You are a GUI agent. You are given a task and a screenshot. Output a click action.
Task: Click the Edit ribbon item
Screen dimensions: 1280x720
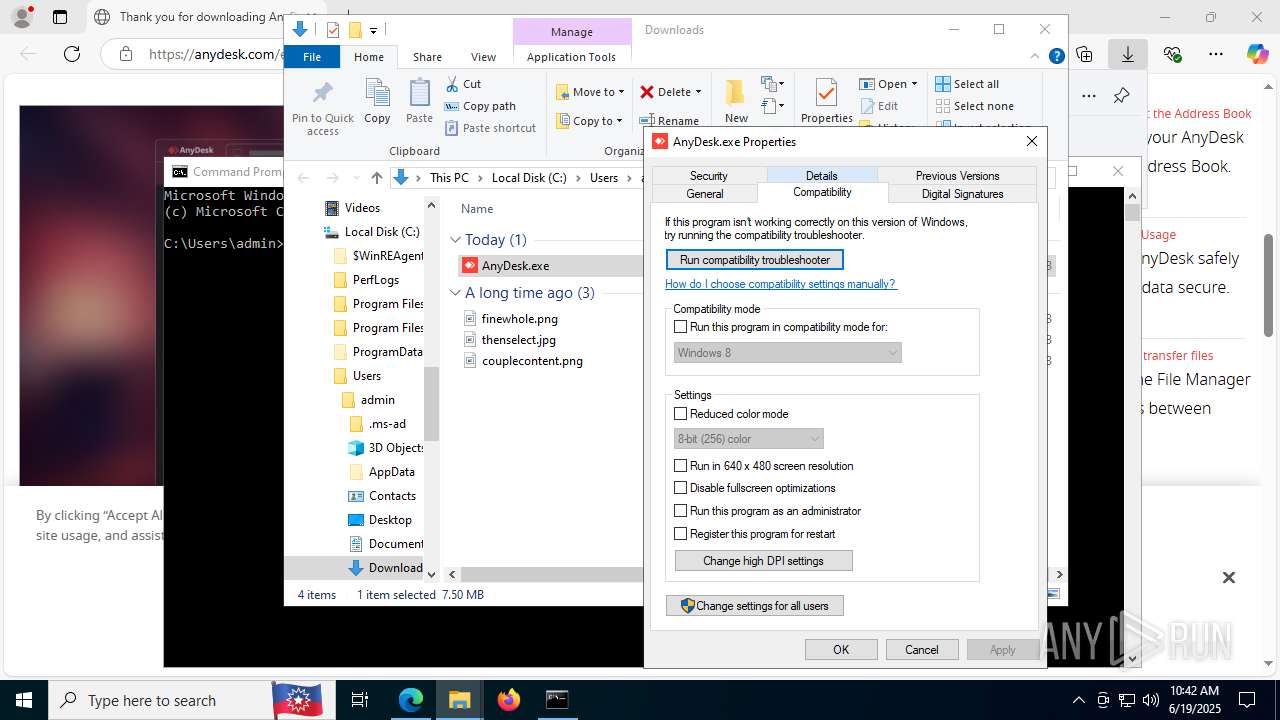[878, 106]
